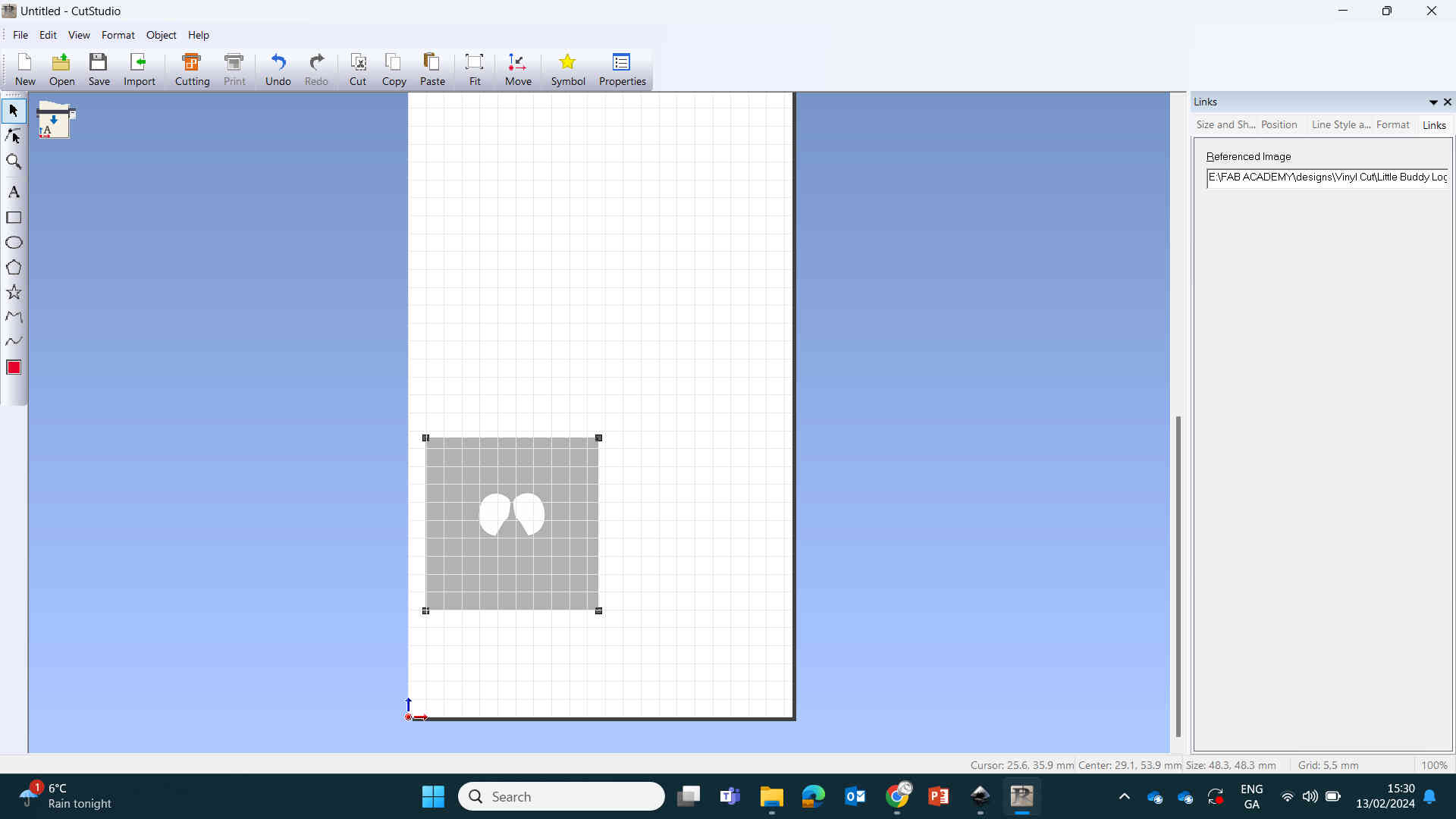
Task: Paste from clipboard
Action: tap(432, 70)
